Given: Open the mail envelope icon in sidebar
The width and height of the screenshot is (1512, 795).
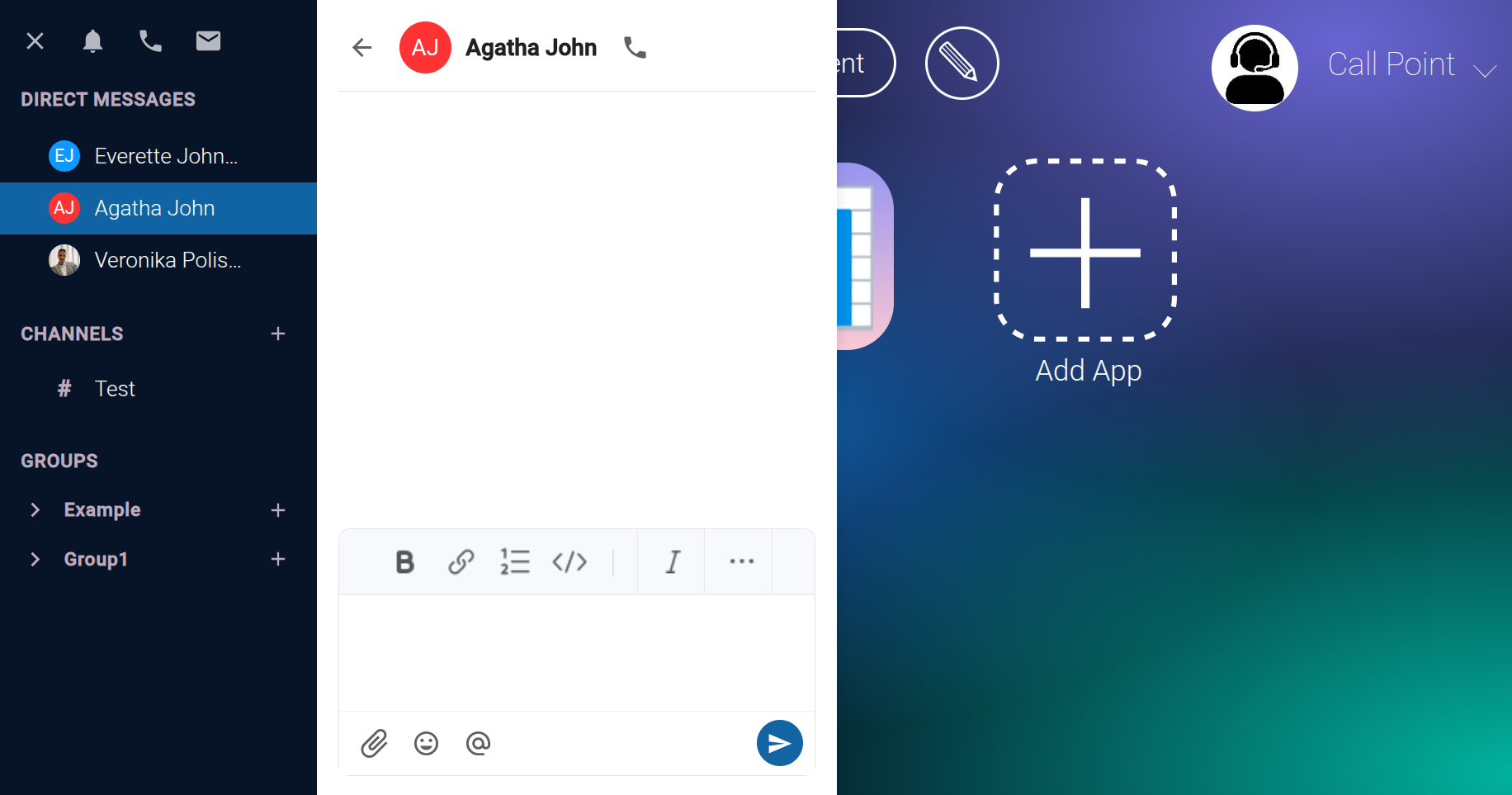Looking at the screenshot, I should [x=208, y=40].
